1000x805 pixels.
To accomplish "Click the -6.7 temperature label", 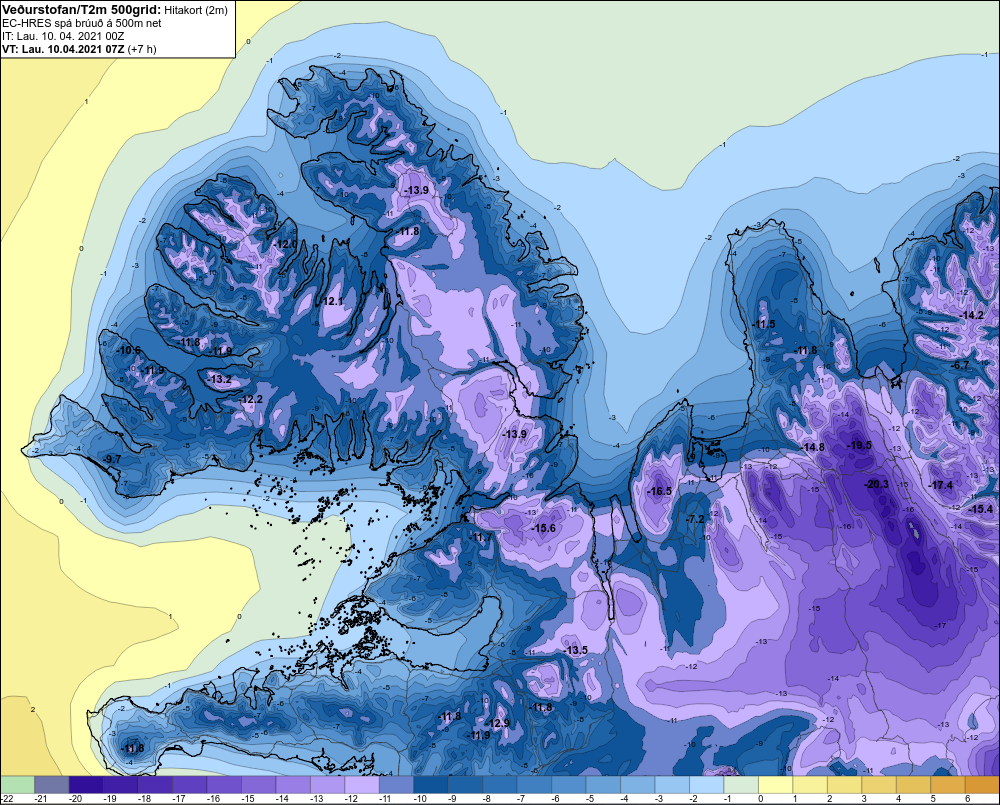I will [960, 366].
